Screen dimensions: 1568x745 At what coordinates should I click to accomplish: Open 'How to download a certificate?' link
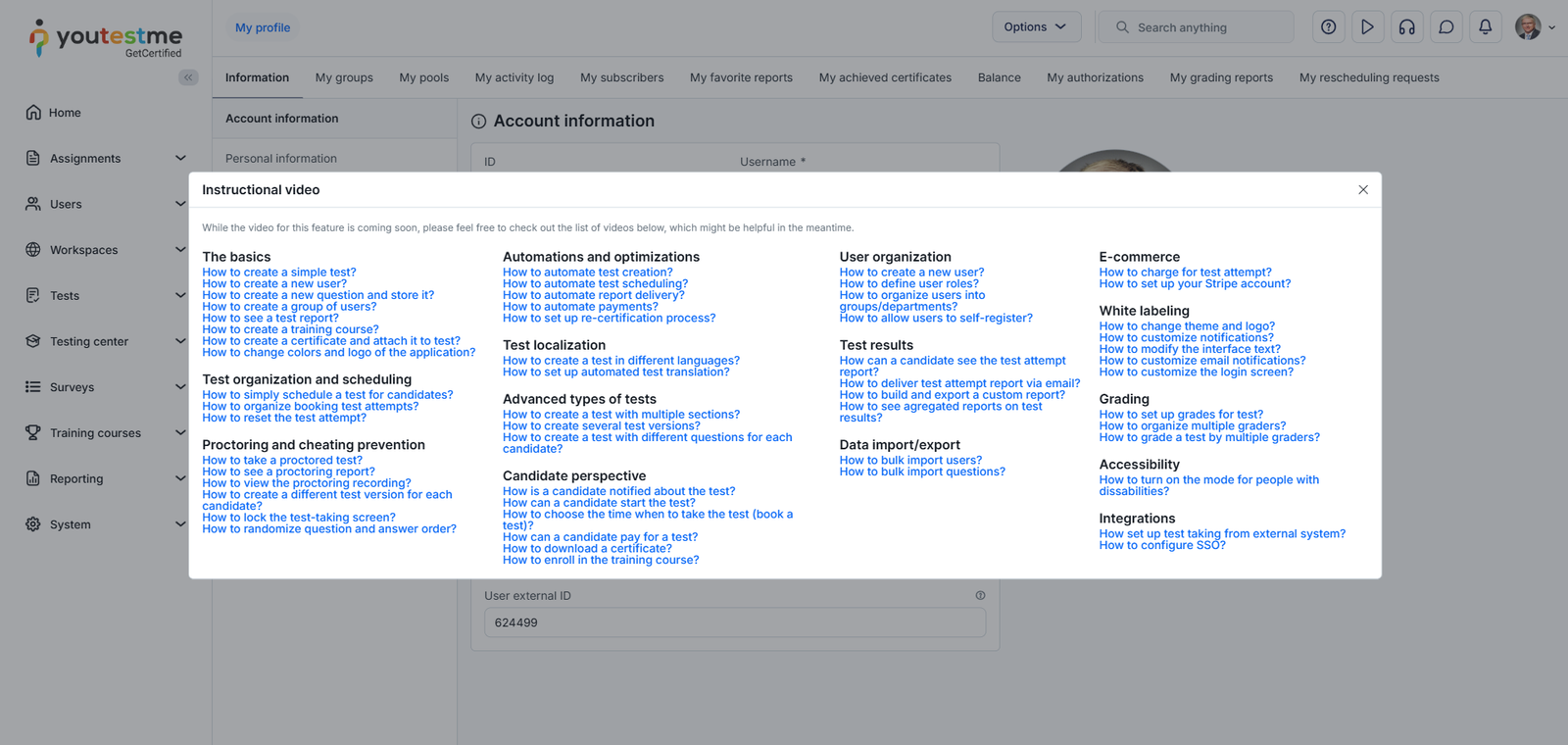point(587,549)
